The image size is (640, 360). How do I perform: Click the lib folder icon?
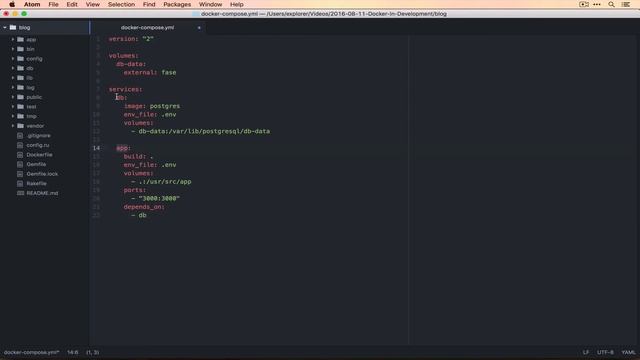[x=20, y=78]
